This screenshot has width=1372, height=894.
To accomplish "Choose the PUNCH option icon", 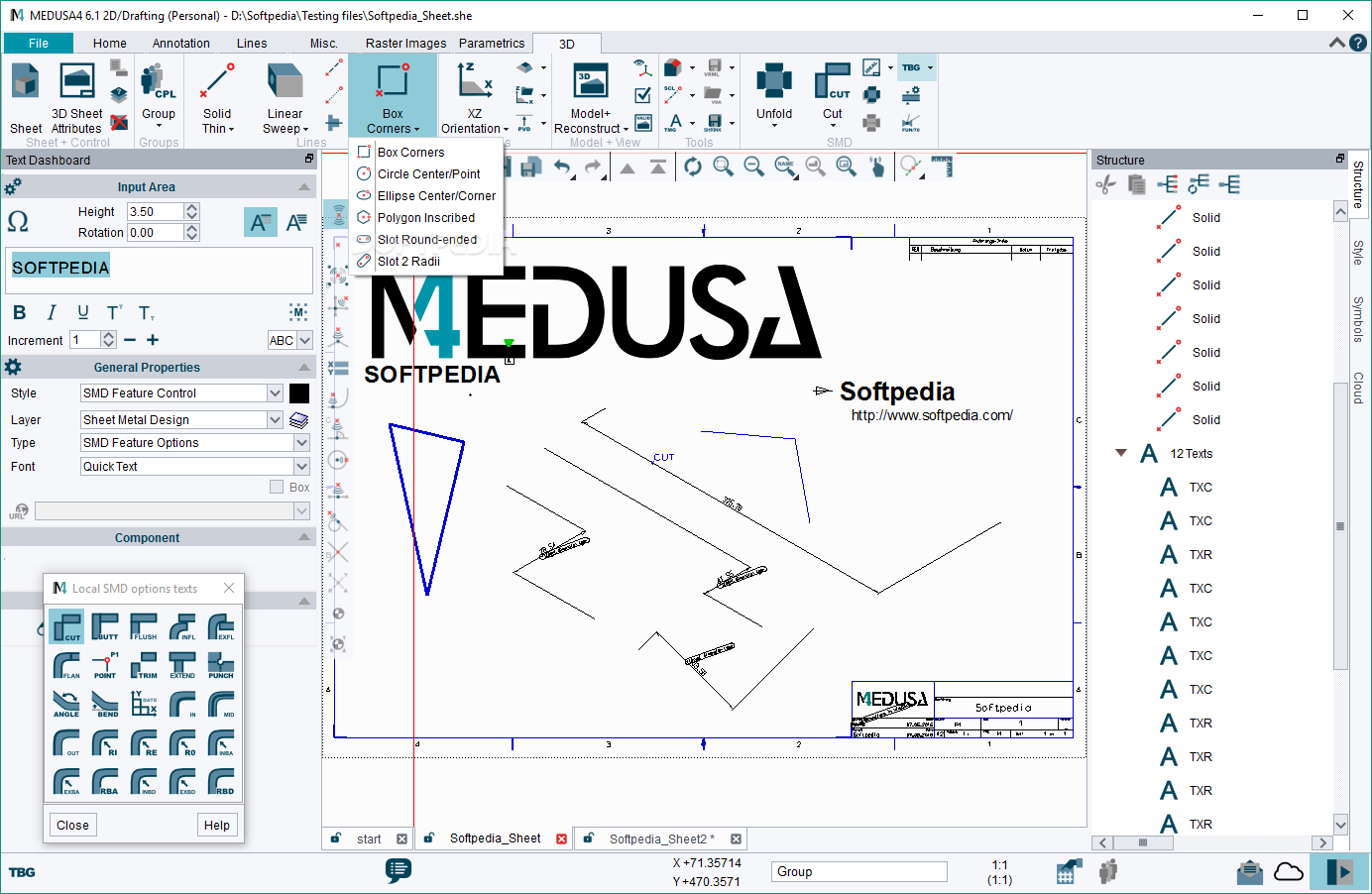I will click(221, 665).
